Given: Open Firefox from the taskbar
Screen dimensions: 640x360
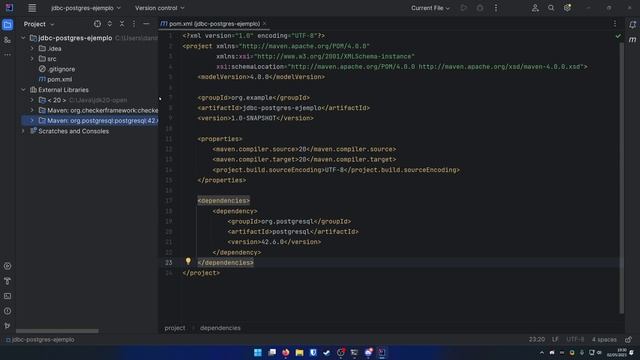Looking at the screenshot, I should tap(286, 353).
